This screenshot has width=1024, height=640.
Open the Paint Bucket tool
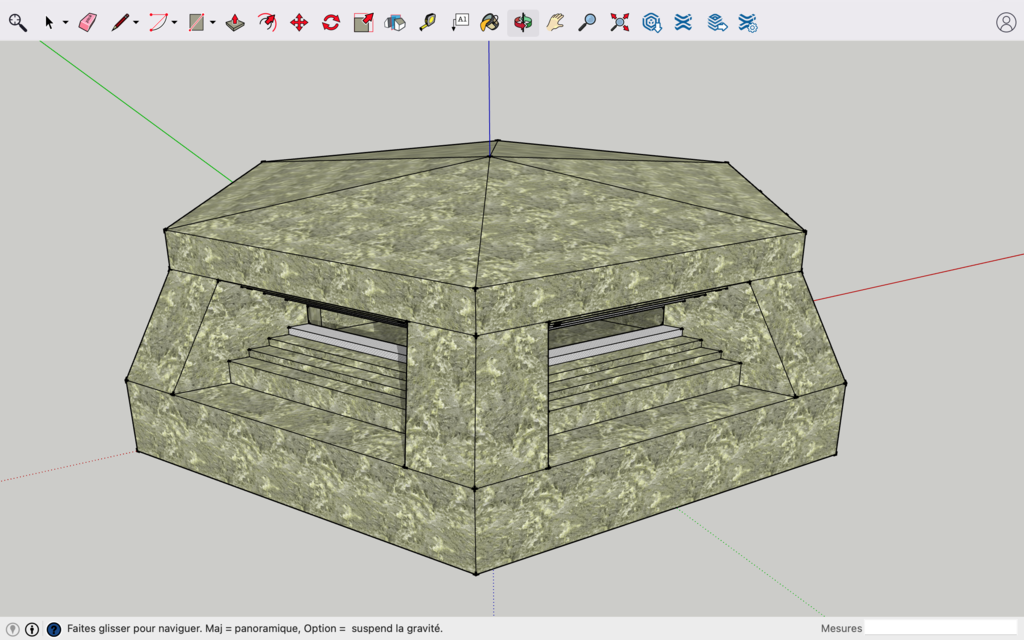(x=489, y=20)
